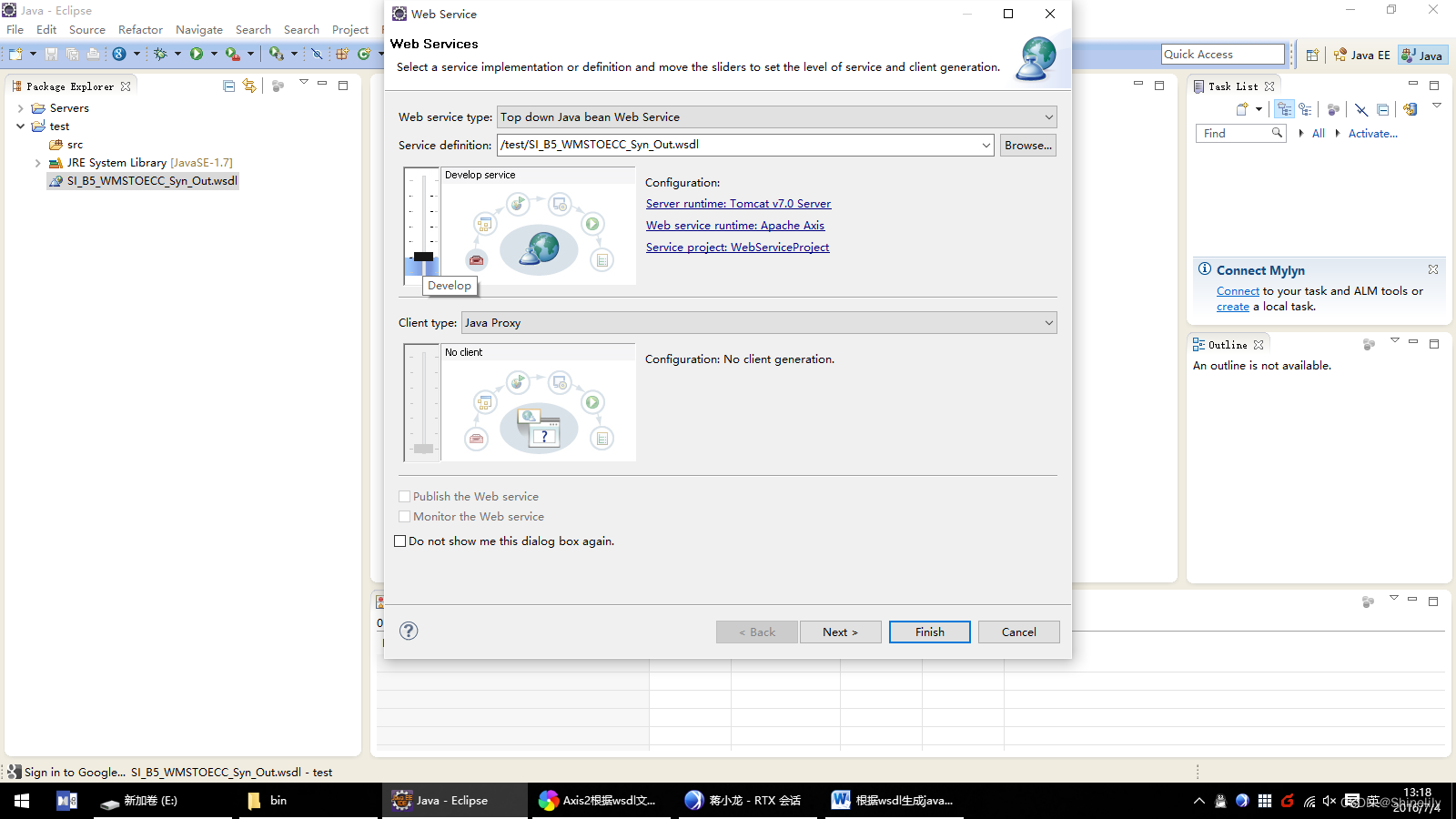The height and width of the screenshot is (819, 1456).
Task: Click the Finish button
Action: pos(929,632)
